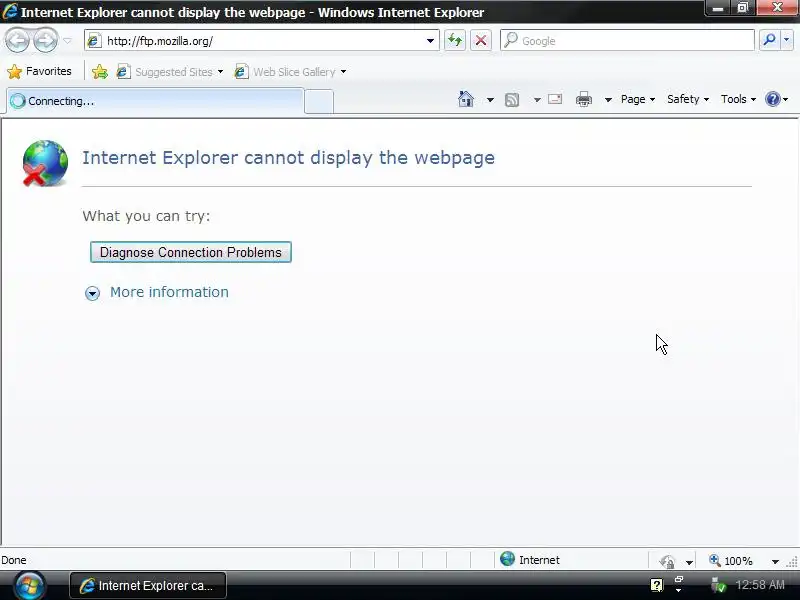Refresh the page with the green arrows icon

pyautogui.click(x=455, y=40)
